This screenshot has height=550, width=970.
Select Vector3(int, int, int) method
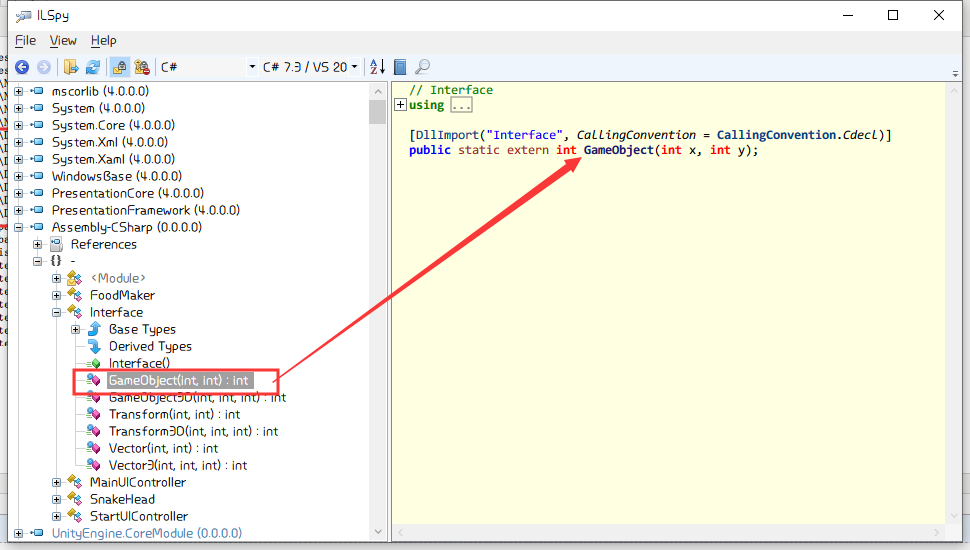click(x=178, y=466)
